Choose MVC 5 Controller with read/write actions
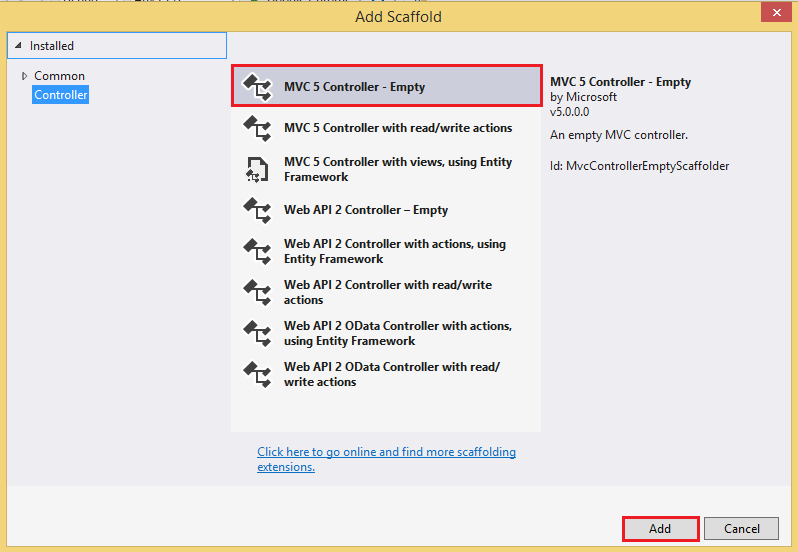This screenshot has height=552, width=798. (x=398, y=128)
